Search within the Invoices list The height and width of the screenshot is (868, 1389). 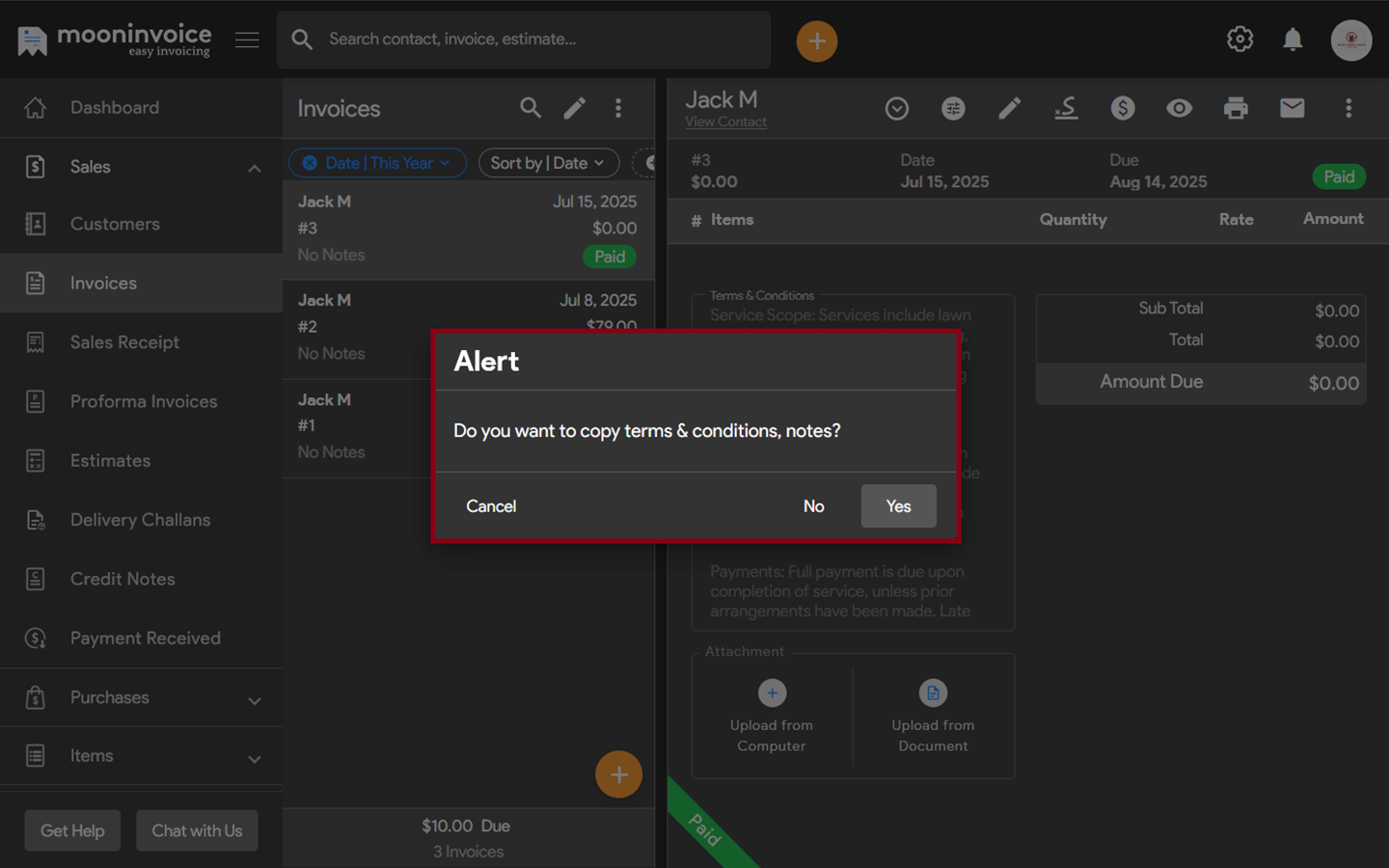click(531, 108)
